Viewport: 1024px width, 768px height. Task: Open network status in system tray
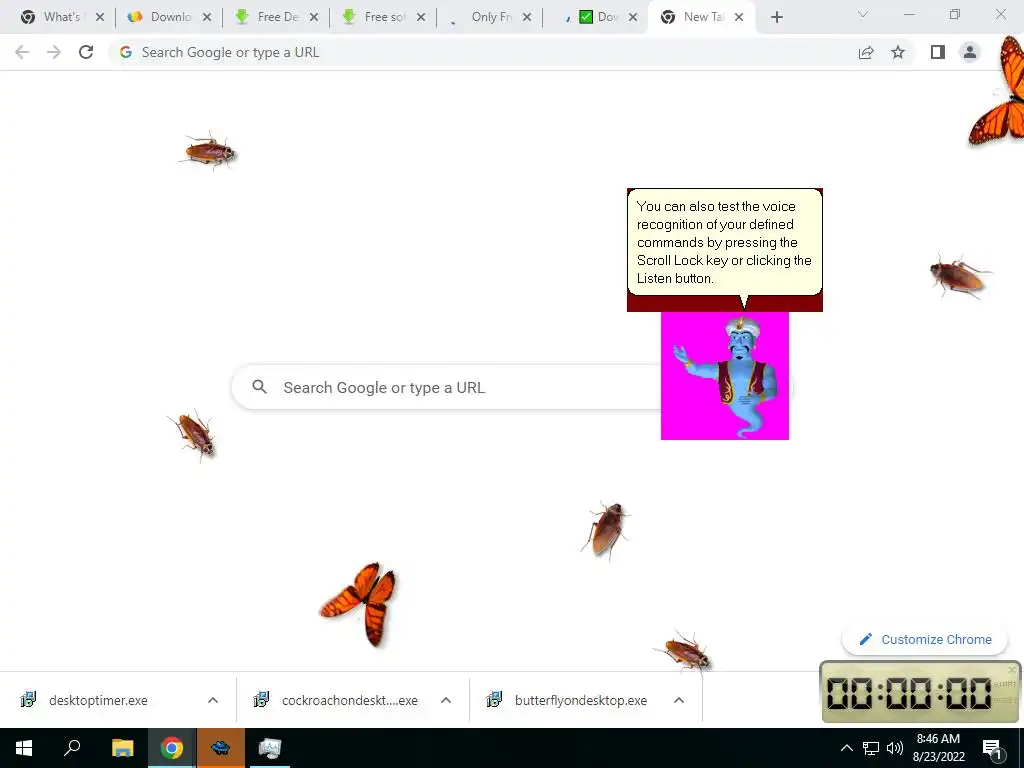[x=871, y=748]
